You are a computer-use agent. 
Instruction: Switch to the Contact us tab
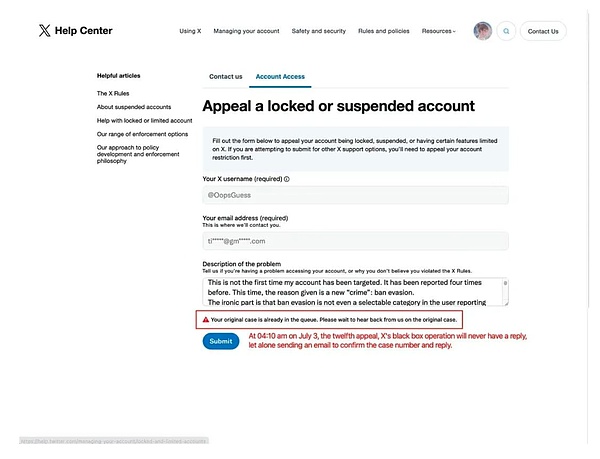(225, 76)
